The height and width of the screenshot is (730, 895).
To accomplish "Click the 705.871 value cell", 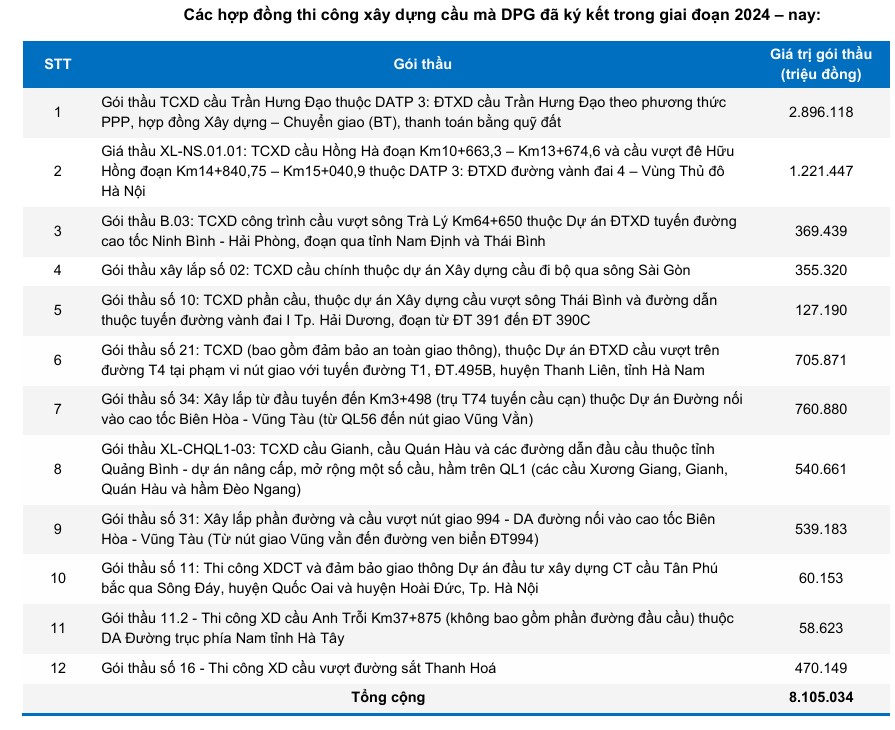I will (820, 359).
